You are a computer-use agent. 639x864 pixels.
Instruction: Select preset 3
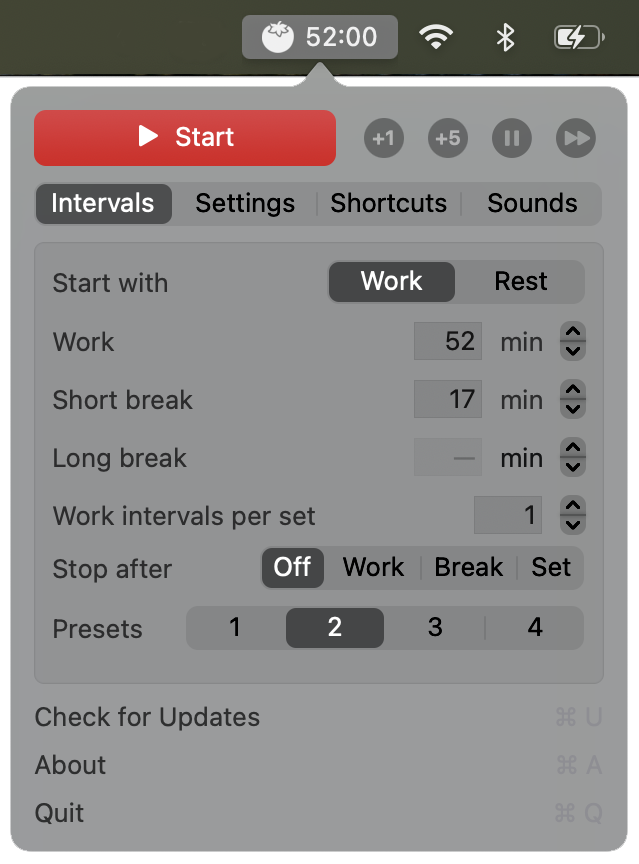click(435, 628)
